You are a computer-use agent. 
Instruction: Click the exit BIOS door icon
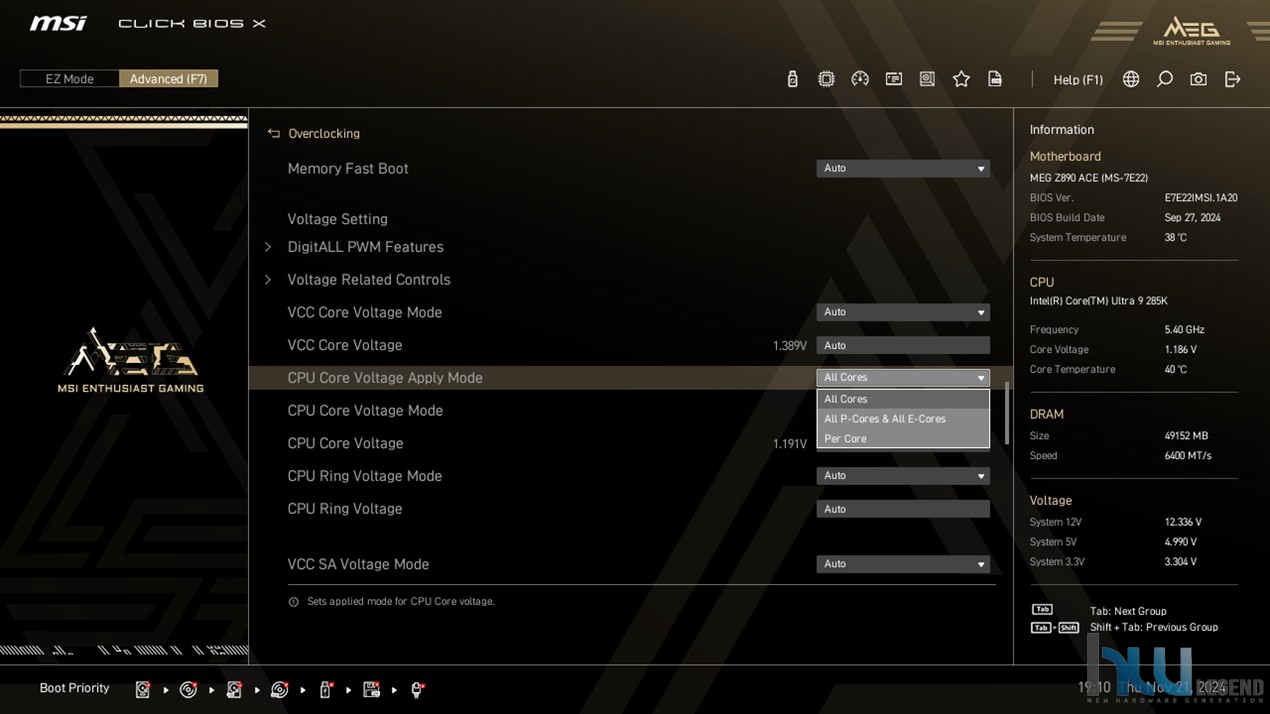[1232, 79]
